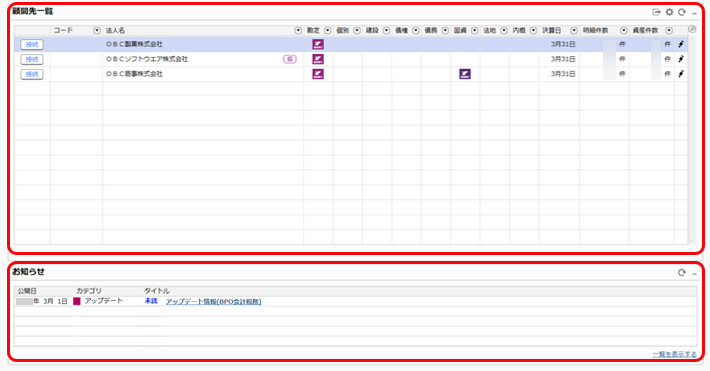Screen dimensions: 710x371
Task: Open 法人名 column filter dropdown
Action: click(x=298, y=30)
